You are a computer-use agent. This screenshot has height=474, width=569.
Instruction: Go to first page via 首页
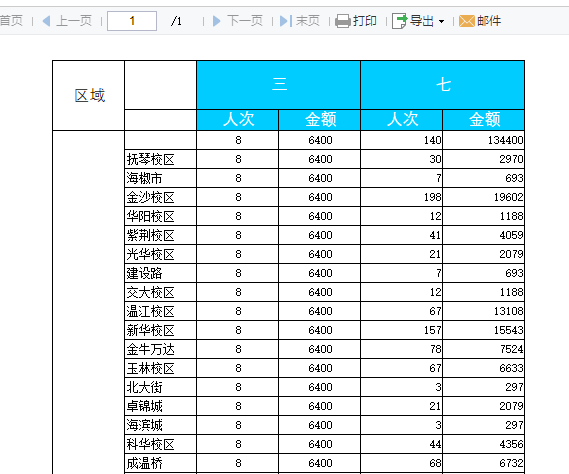[x=11, y=21]
